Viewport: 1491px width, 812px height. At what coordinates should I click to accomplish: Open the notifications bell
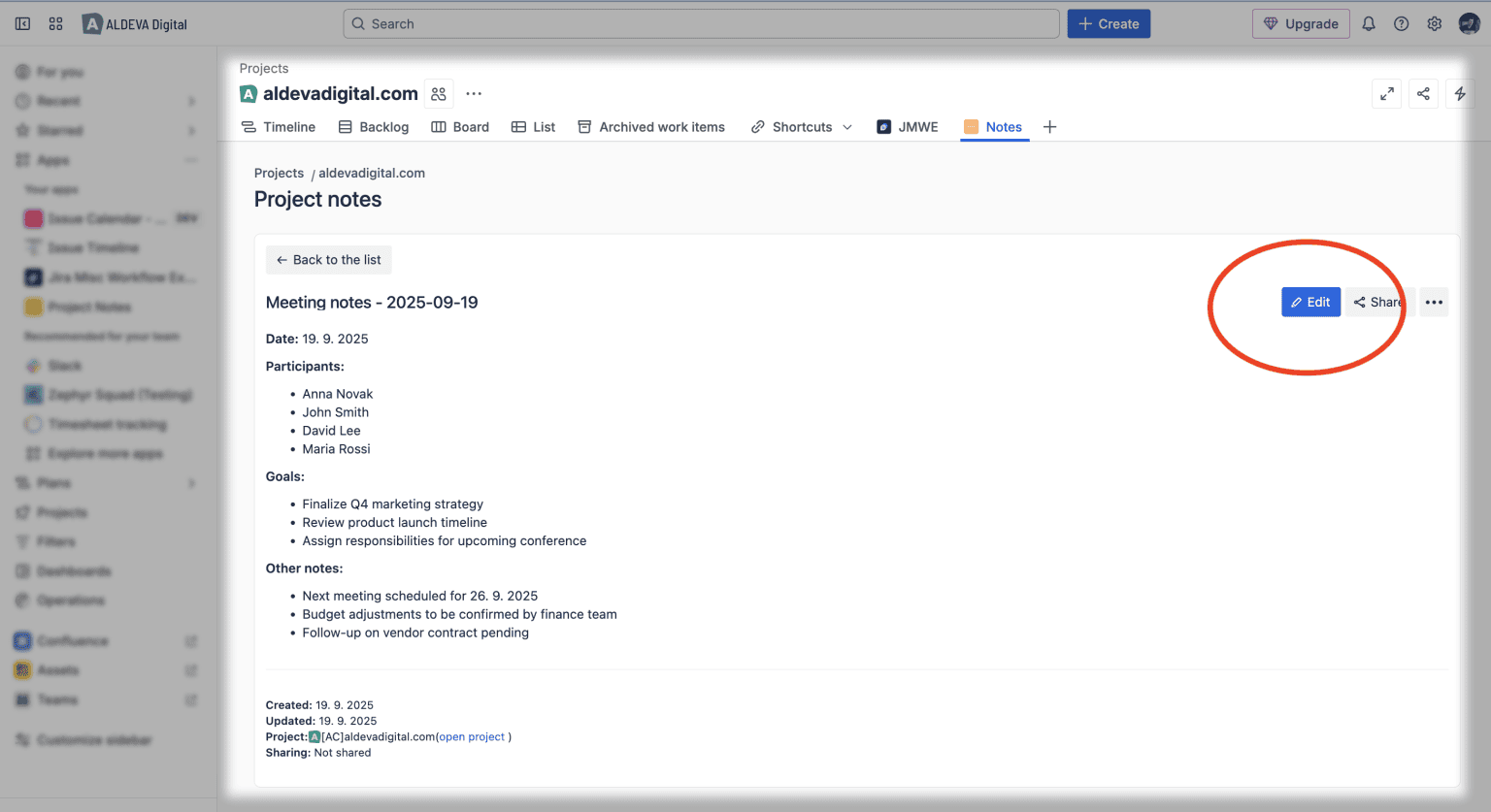(1369, 24)
